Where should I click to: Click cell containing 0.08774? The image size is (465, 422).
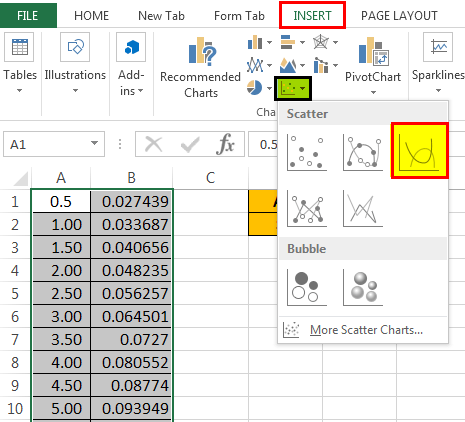point(131,386)
